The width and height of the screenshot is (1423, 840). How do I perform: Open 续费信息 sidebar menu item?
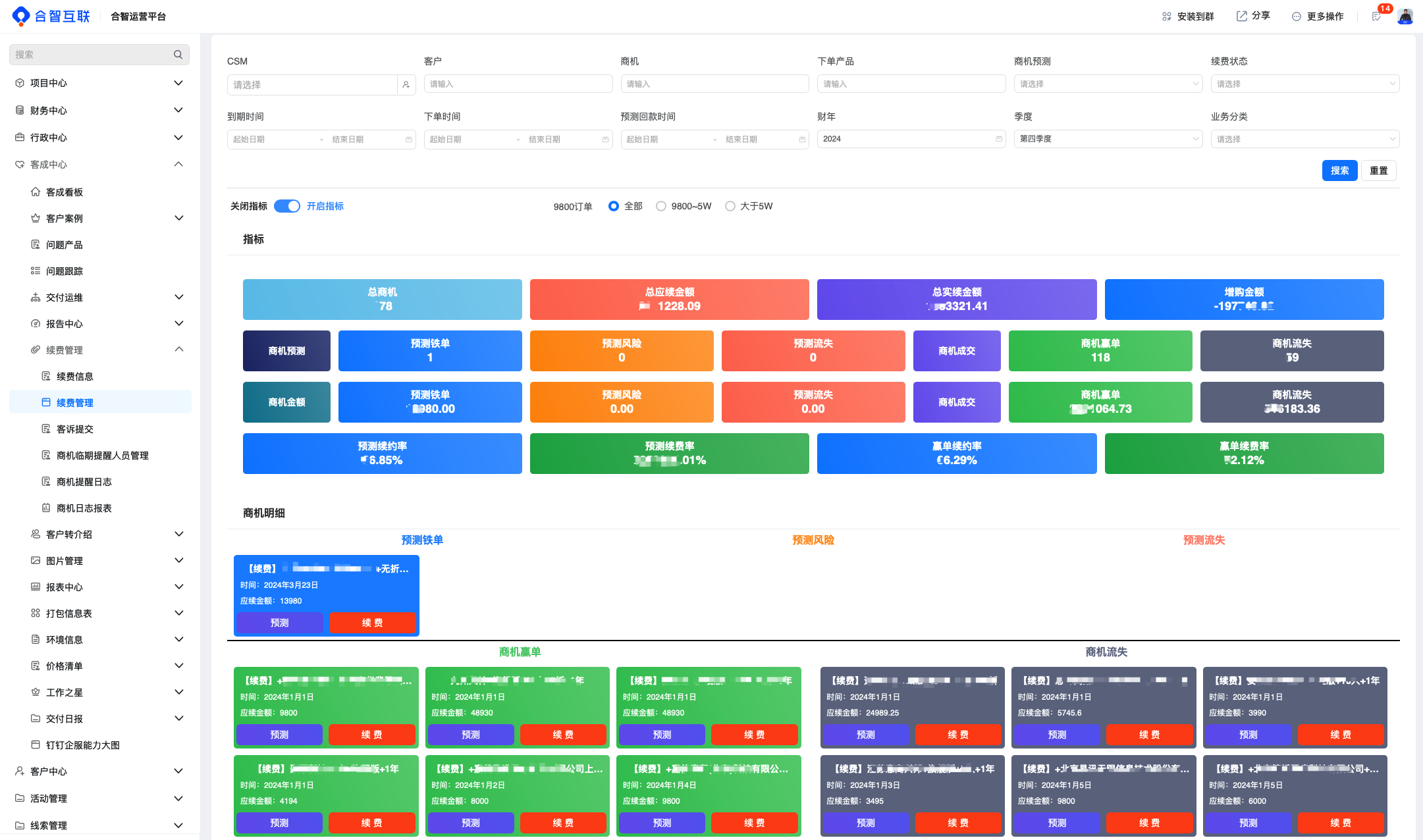coord(74,377)
